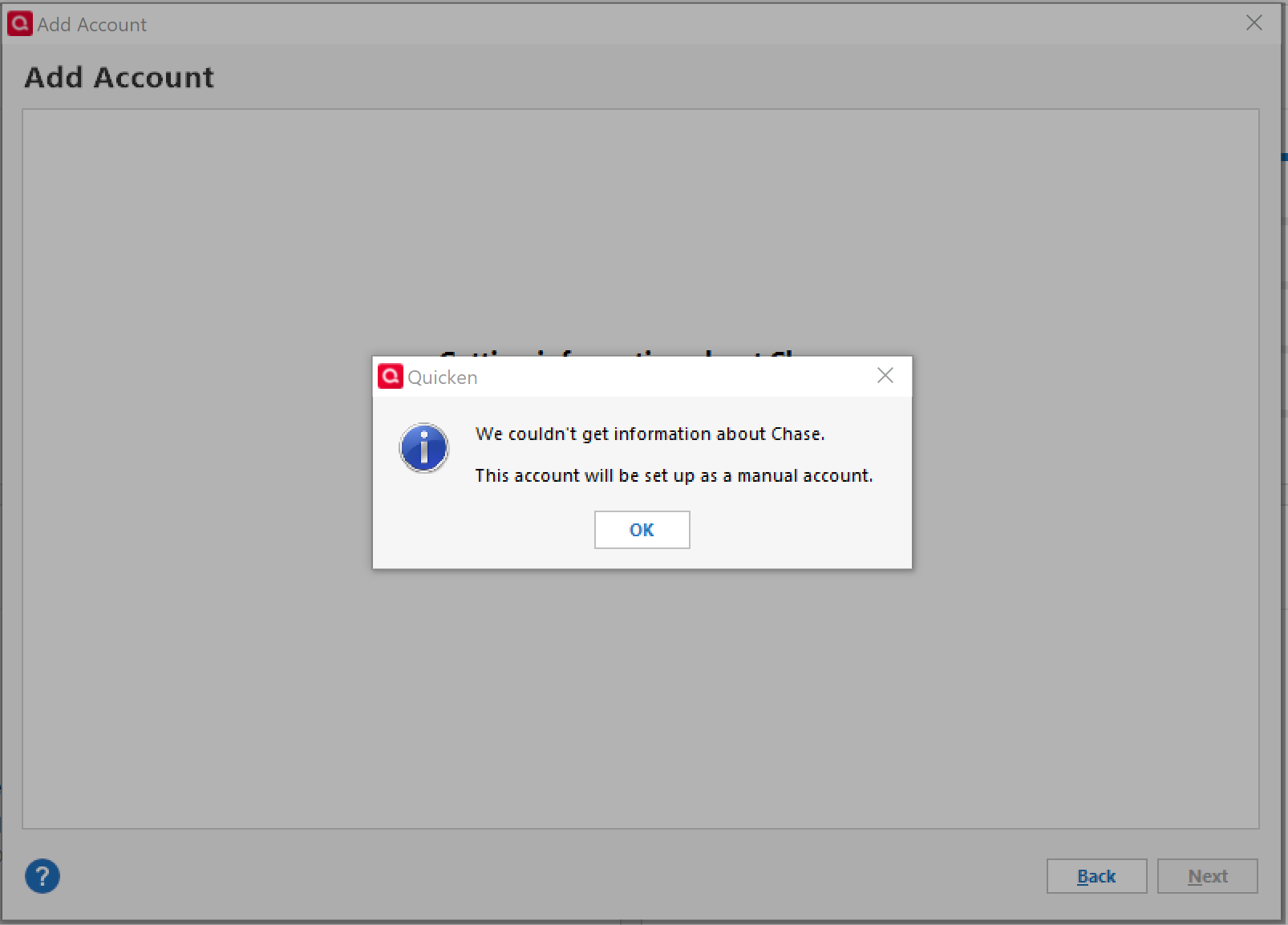Click the "Quicken" title text of the dialog
The width and height of the screenshot is (1288, 925).
pos(443,377)
